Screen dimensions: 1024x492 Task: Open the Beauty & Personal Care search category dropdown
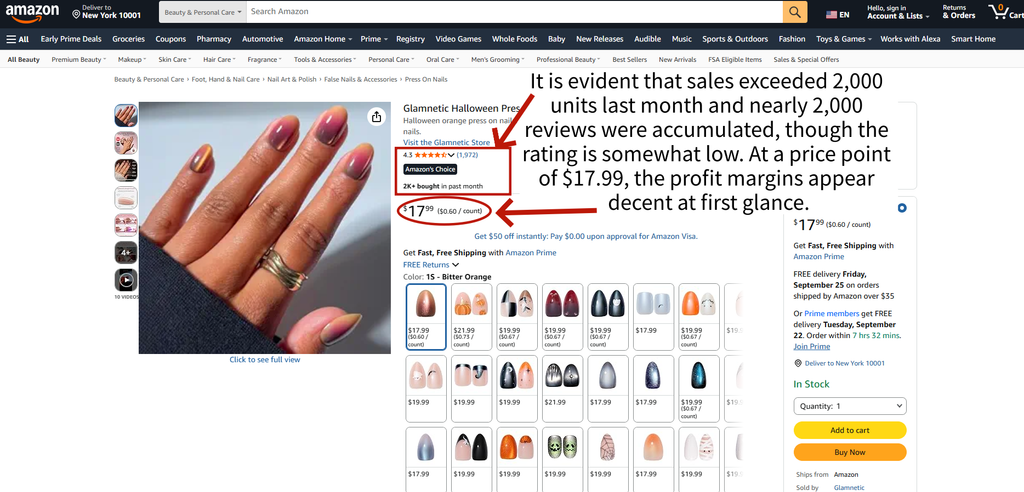[202, 12]
